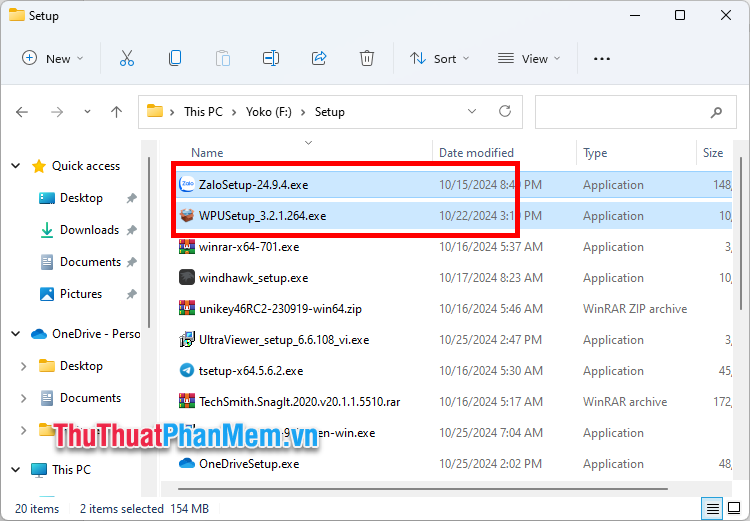Viewport: 750px width, 521px height.
Task: Collapse the This PC tree node
Action: tap(16, 470)
